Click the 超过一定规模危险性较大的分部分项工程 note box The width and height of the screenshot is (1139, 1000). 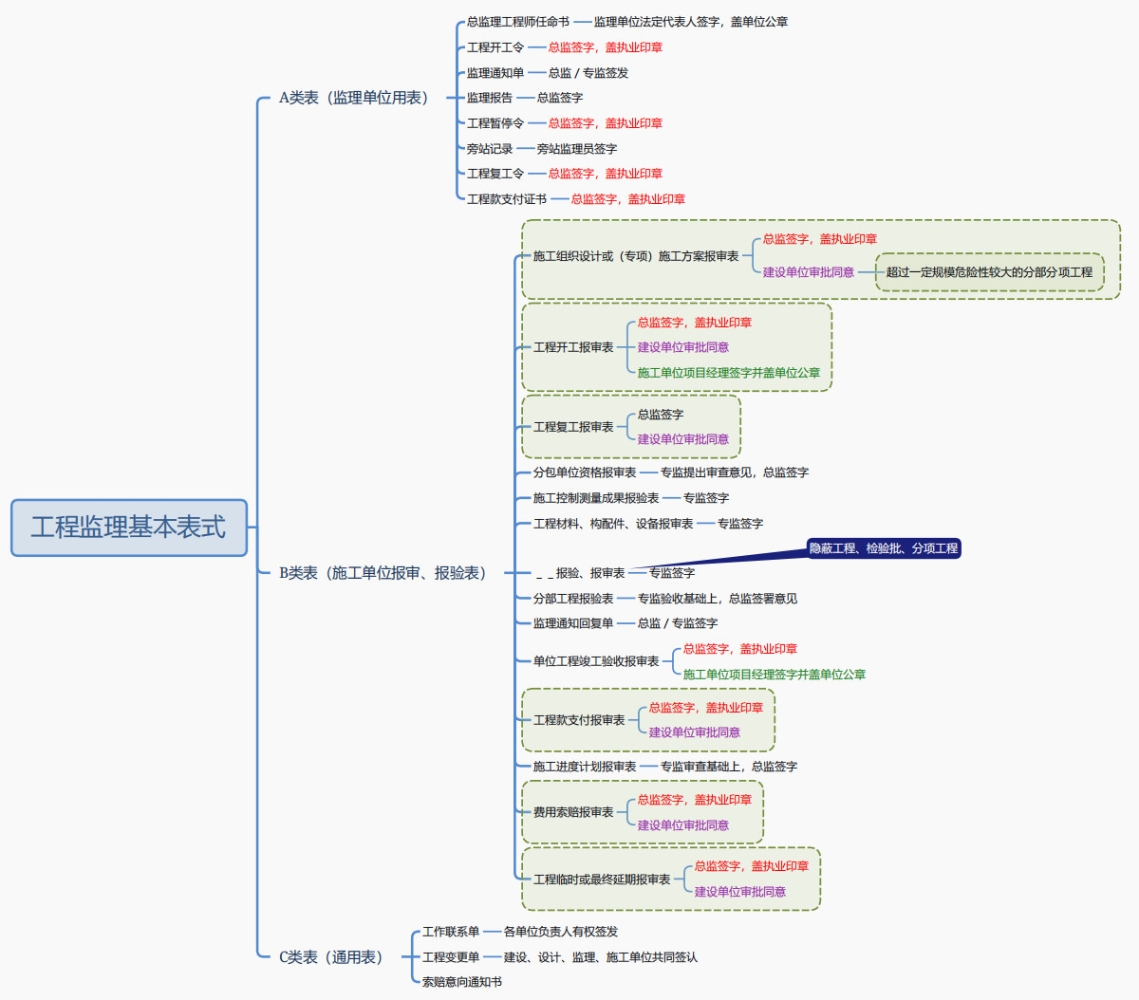pos(989,271)
